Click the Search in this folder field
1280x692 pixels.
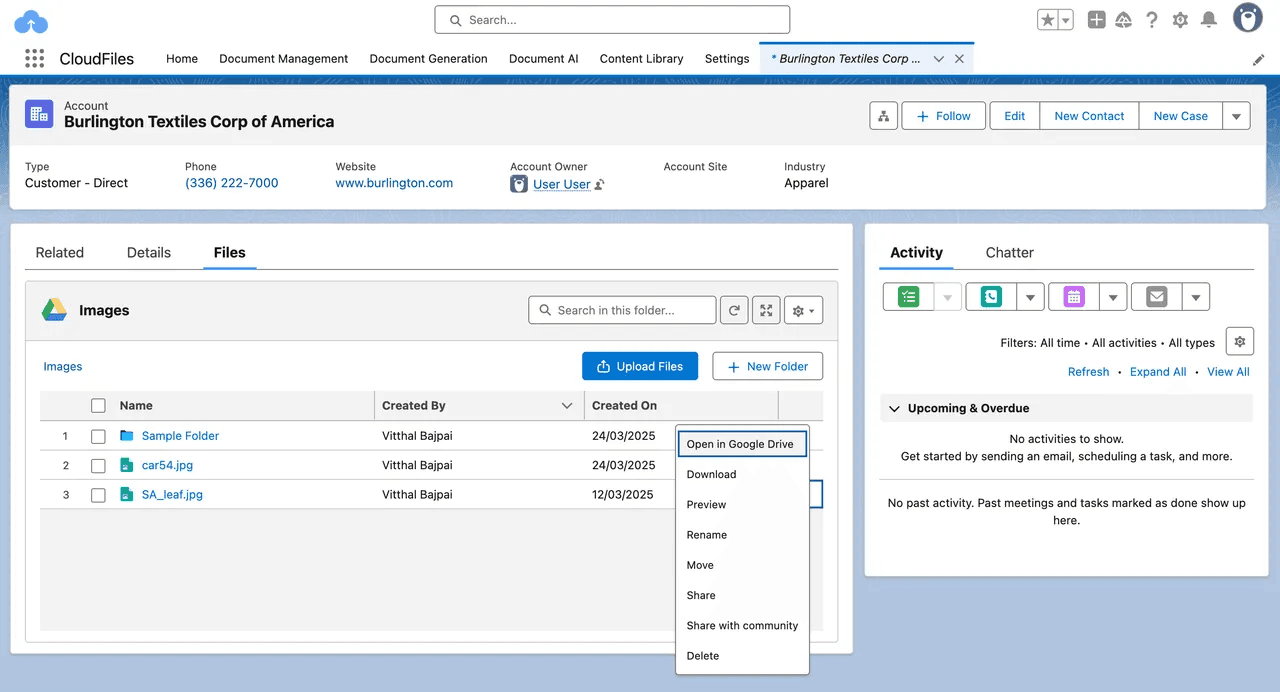622,310
